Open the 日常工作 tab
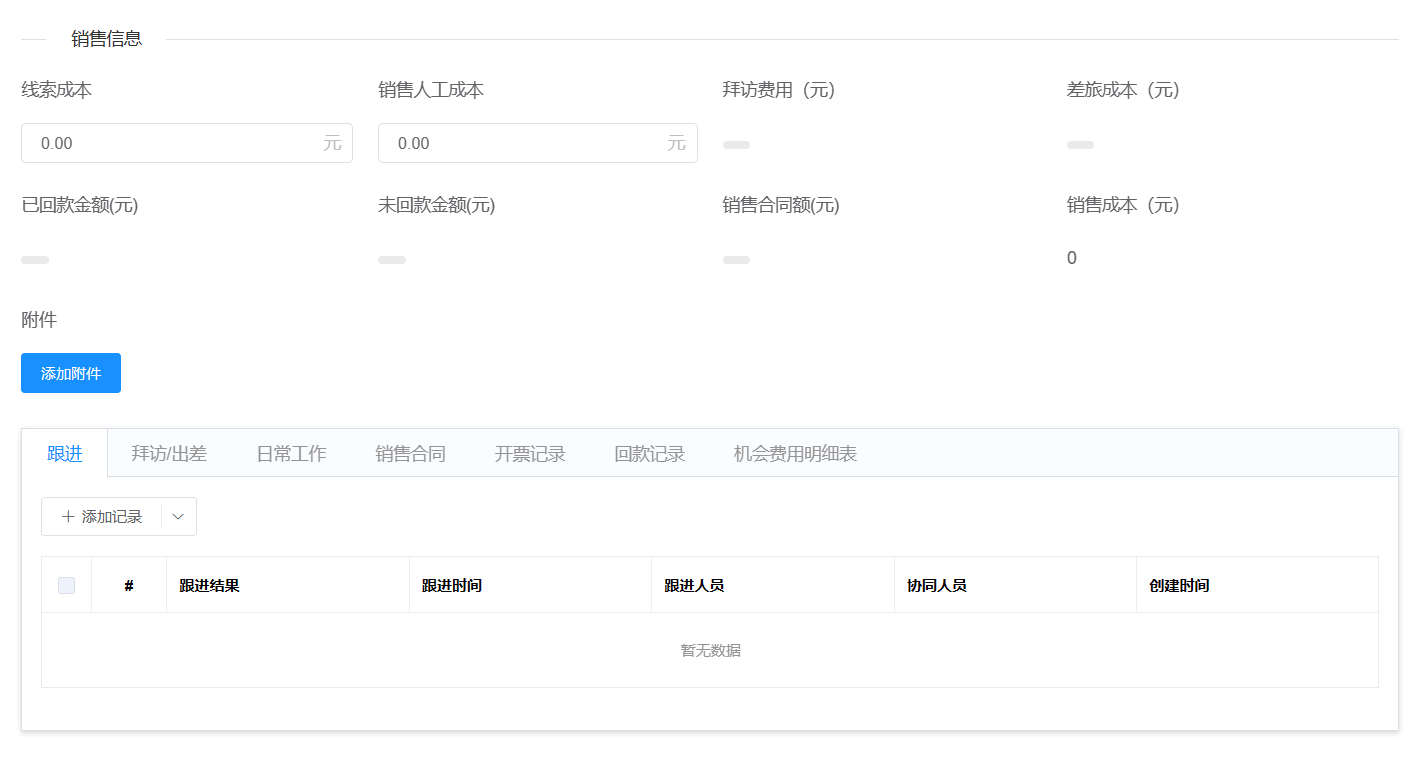Image resolution: width=1415 pixels, height=763 pixels. 292,452
